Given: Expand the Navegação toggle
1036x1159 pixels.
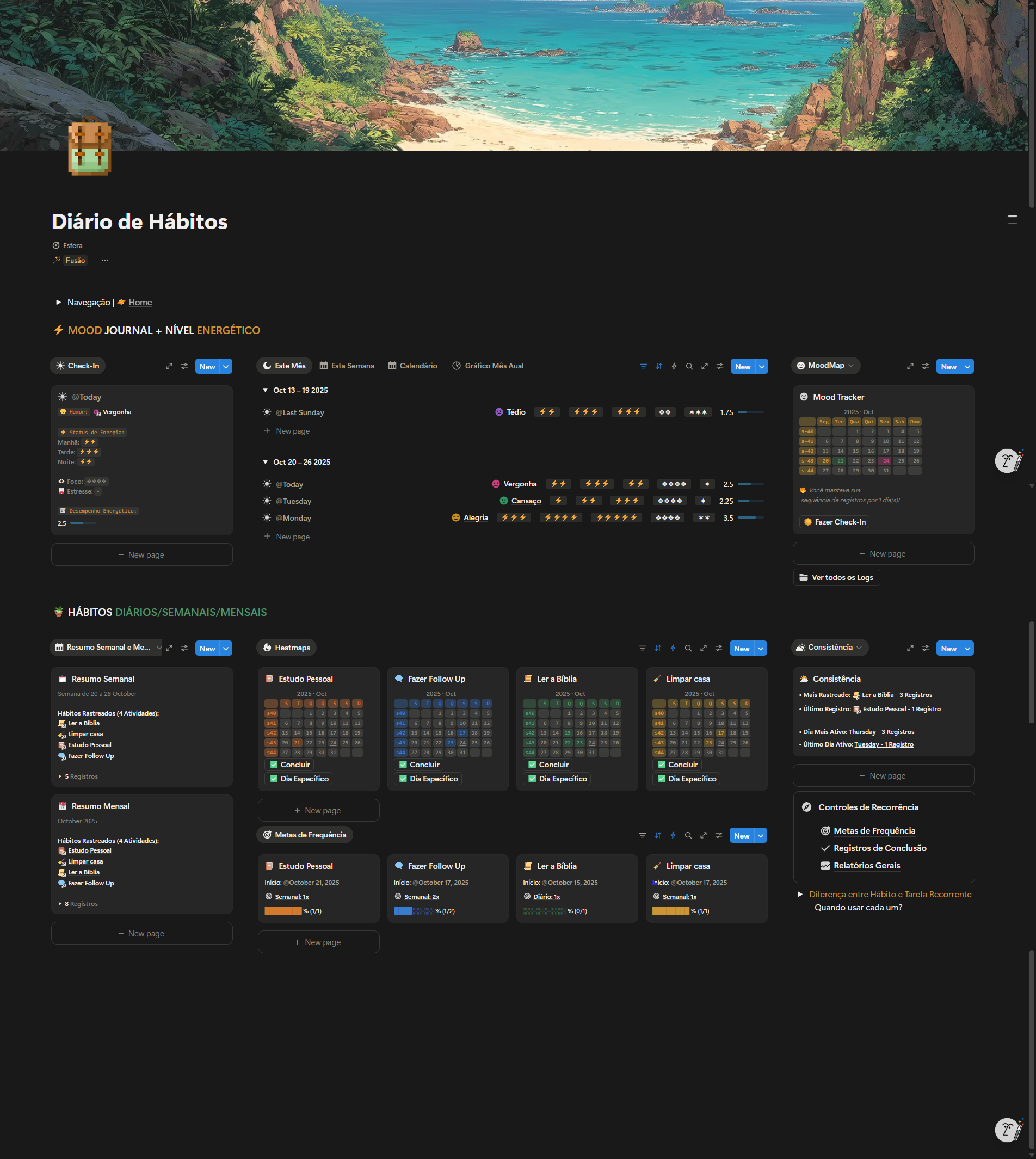Looking at the screenshot, I should pos(58,303).
